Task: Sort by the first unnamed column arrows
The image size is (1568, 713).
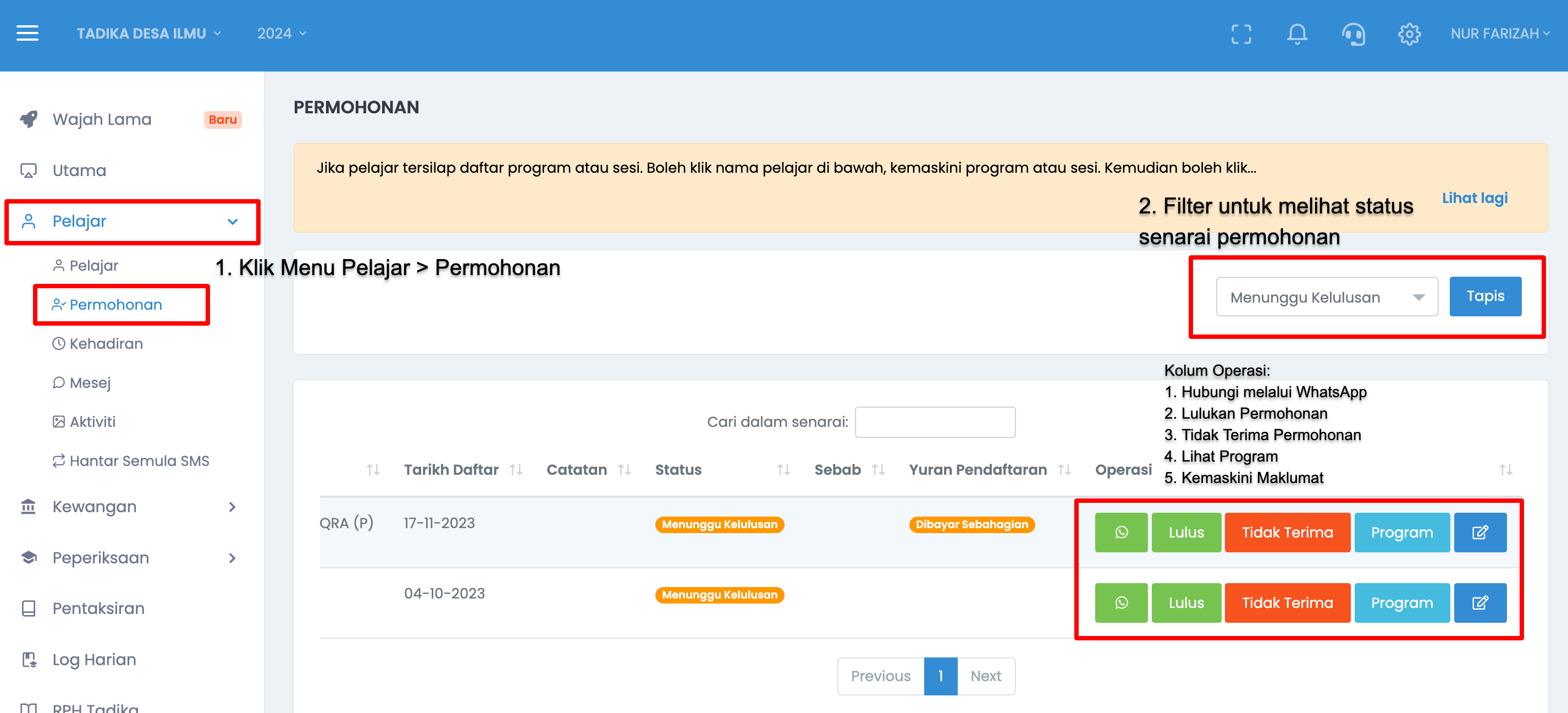Action: 373,469
